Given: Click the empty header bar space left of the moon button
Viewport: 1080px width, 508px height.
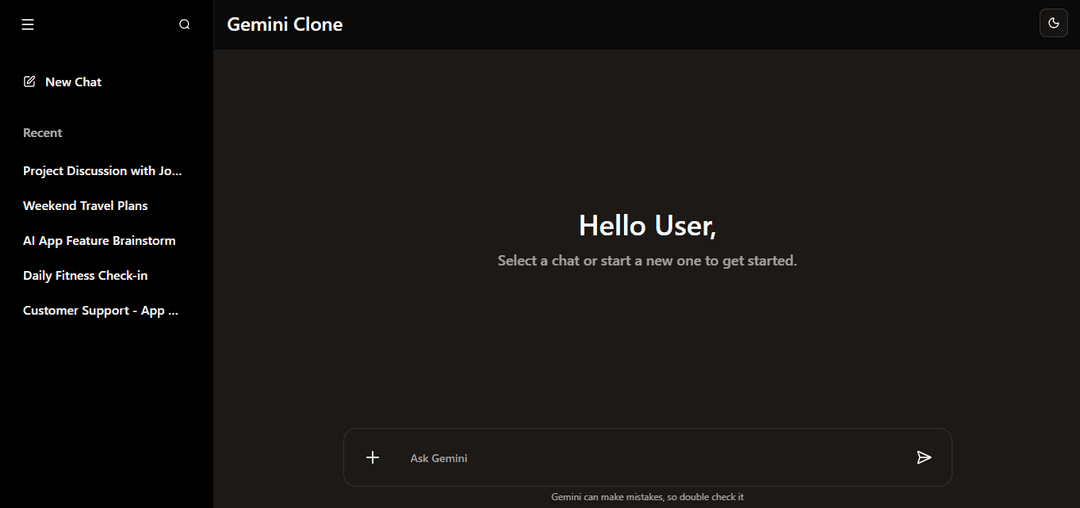Looking at the screenshot, I should click(700, 25).
